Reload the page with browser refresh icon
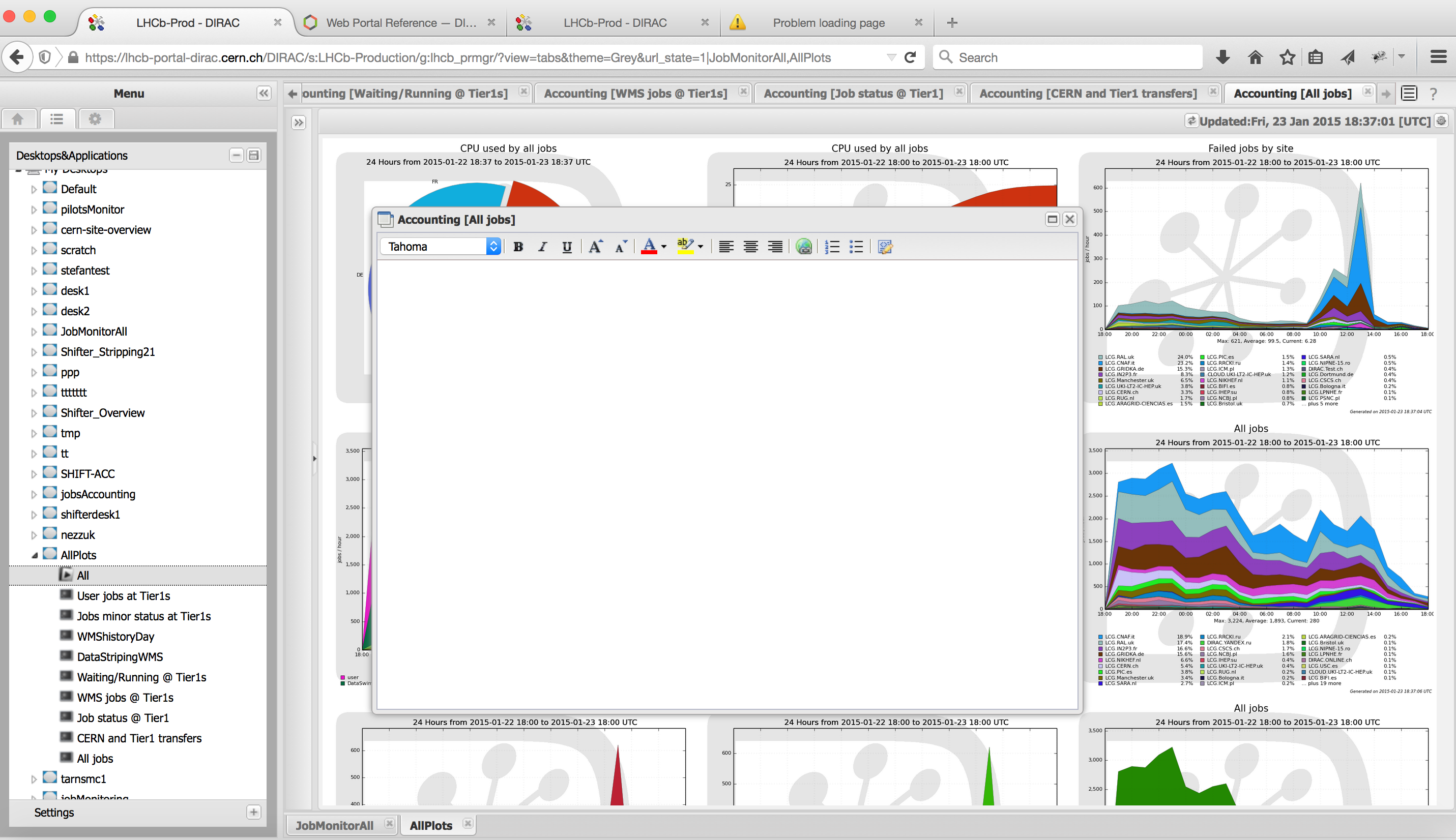Screen dimensions: 1456x840 [x=910, y=57]
